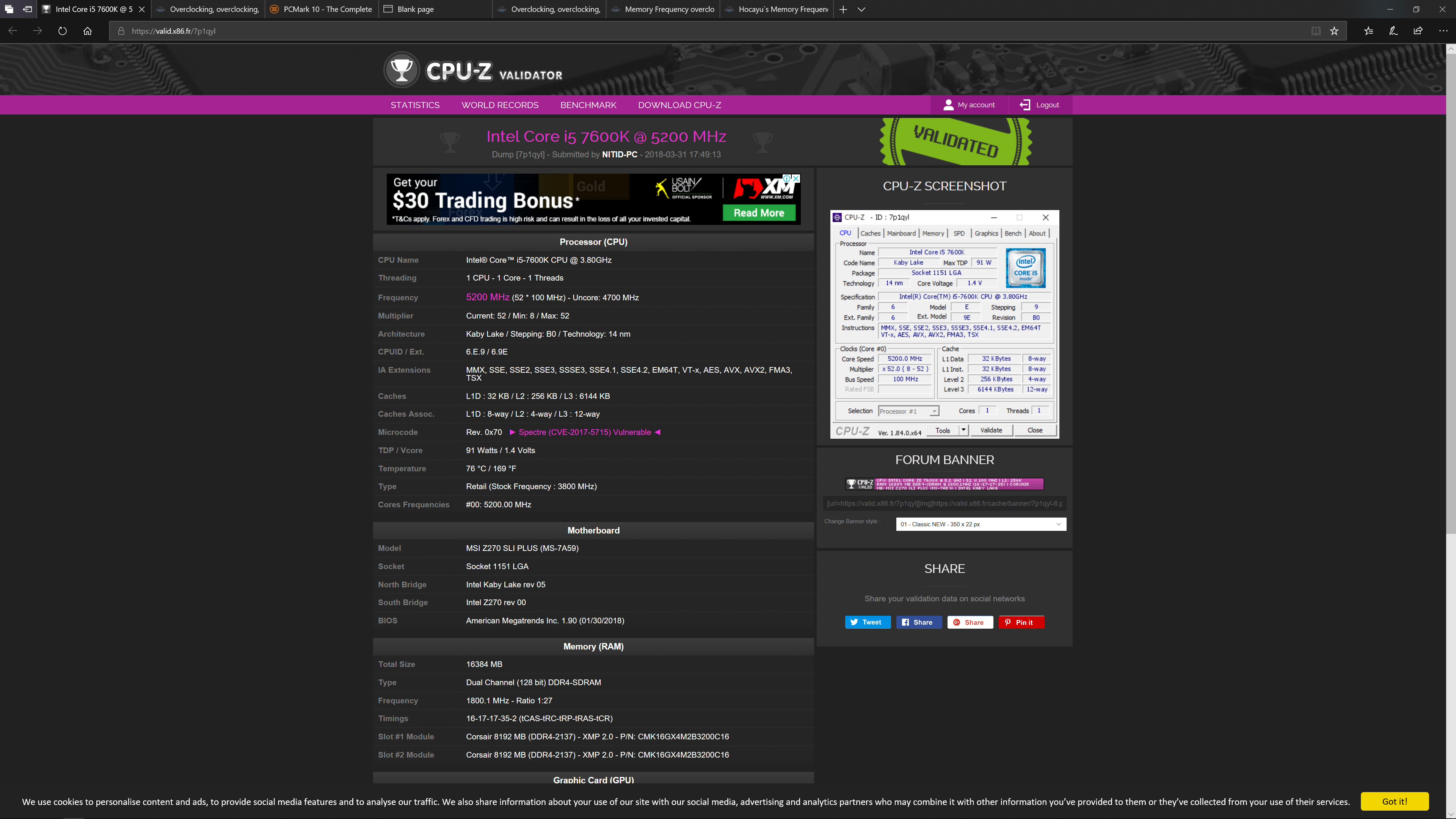Click the VALIDATED green stamp
The height and width of the screenshot is (819, 1456).
956,141
